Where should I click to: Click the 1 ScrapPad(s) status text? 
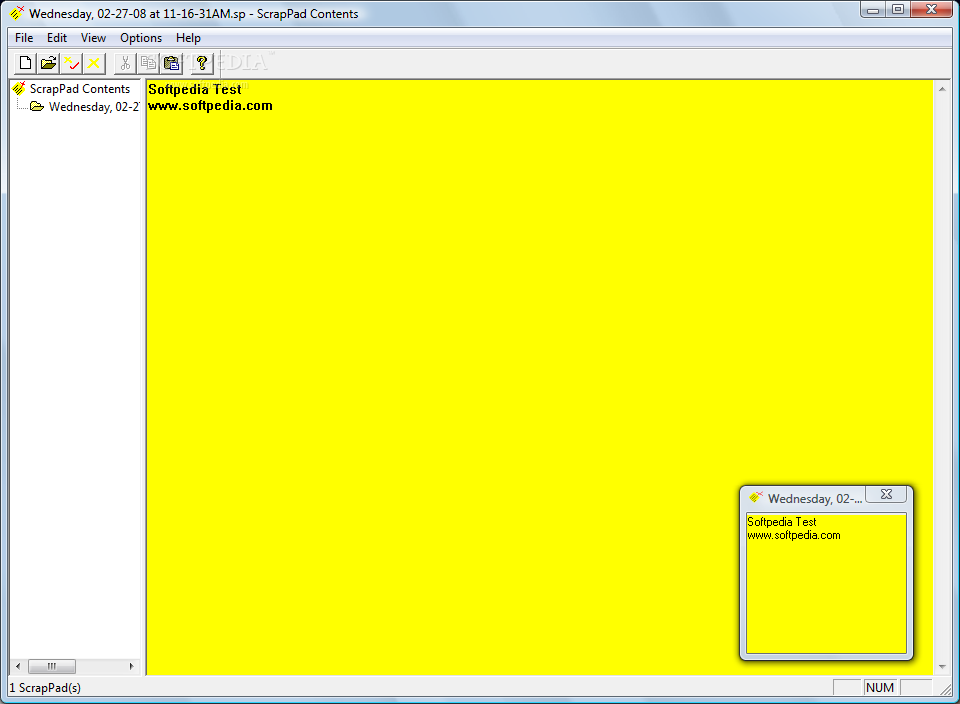click(45, 687)
